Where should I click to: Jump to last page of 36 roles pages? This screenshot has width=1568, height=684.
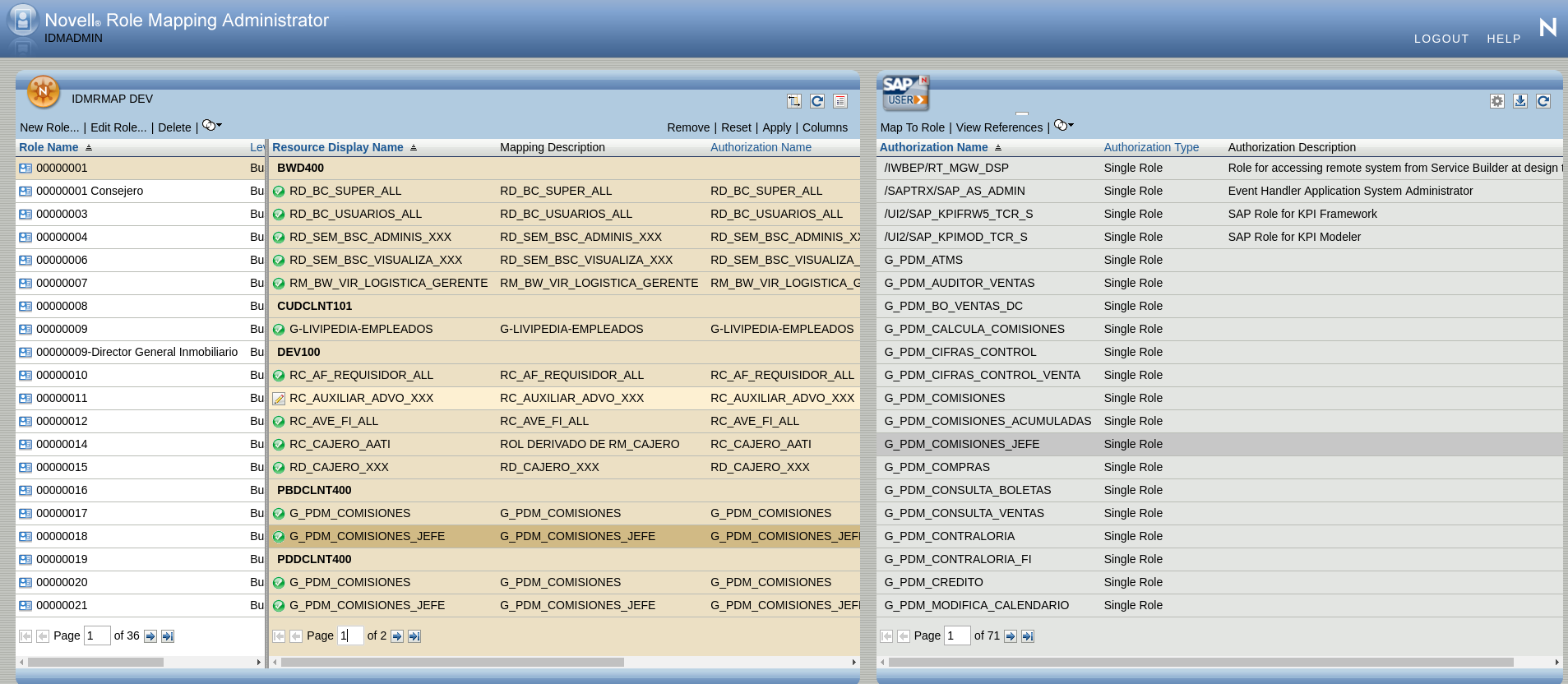pos(168,636)
